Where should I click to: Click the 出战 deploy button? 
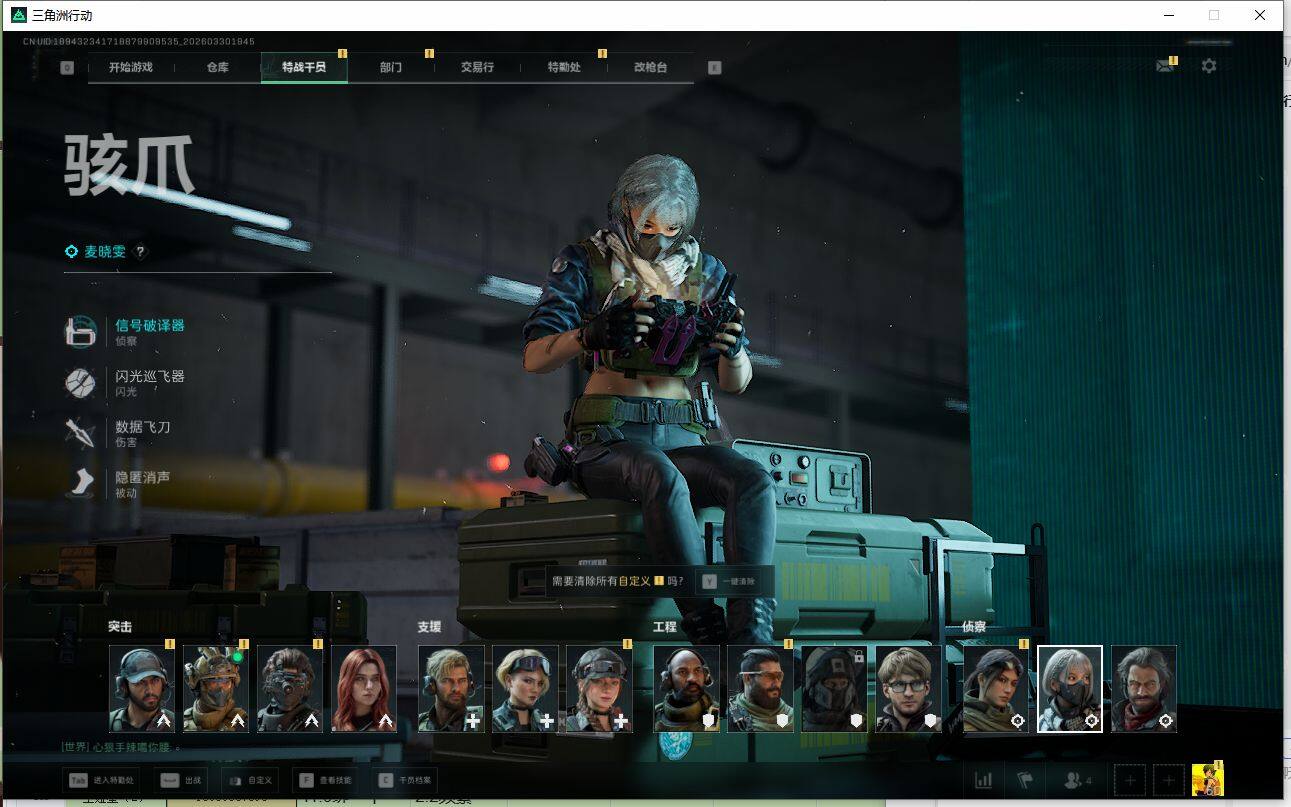click(182, 780)
